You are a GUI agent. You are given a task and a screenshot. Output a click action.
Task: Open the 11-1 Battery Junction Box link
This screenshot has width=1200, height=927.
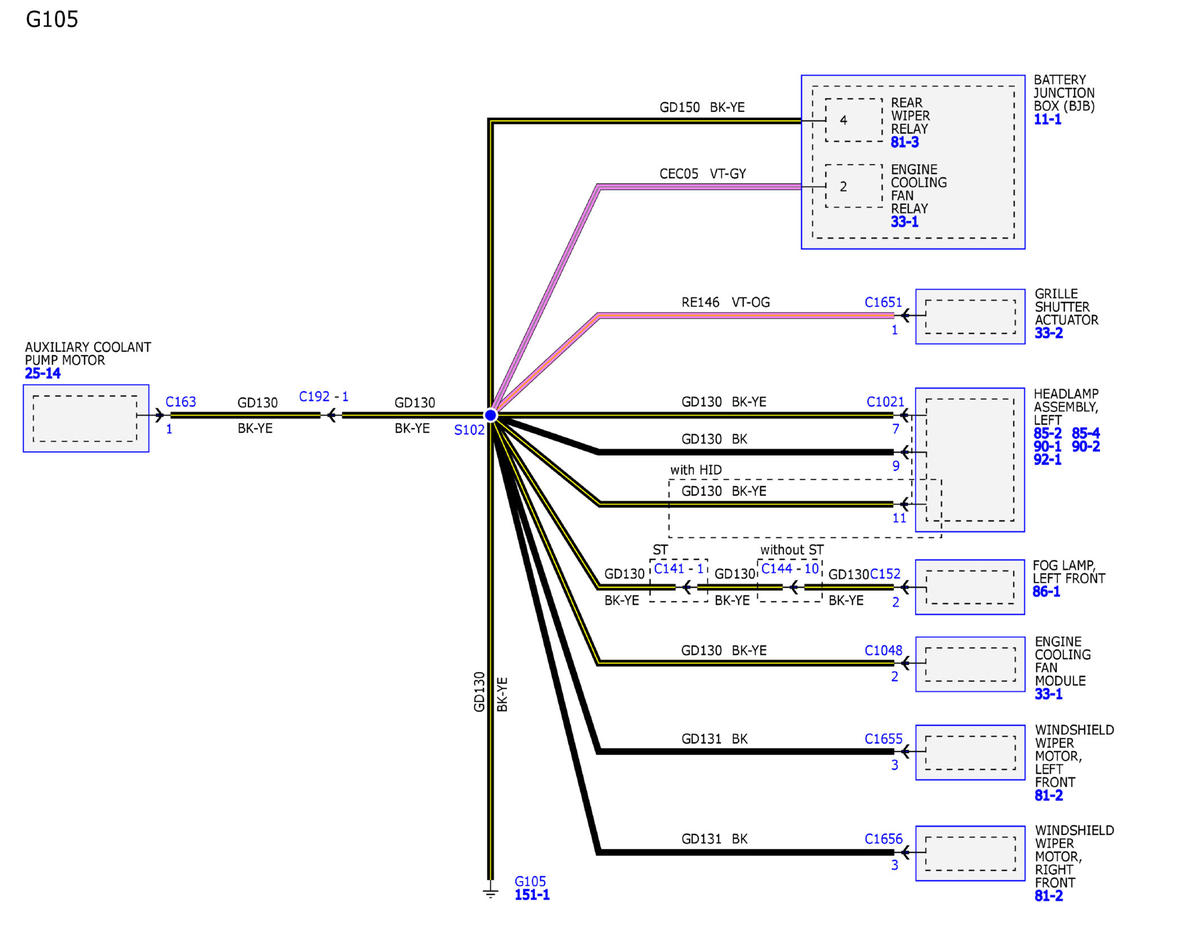[1048, 119]
